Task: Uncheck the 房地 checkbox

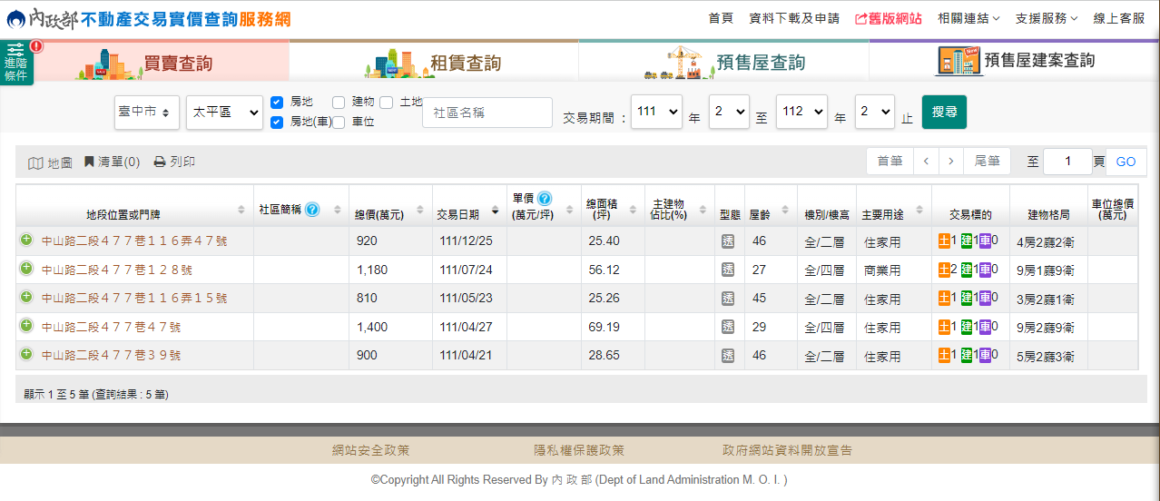Action: coord(277,101)
